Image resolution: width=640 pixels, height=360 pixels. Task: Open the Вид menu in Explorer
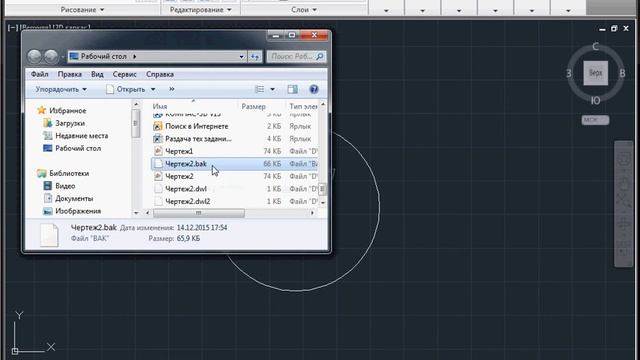(x=97, y=74)
